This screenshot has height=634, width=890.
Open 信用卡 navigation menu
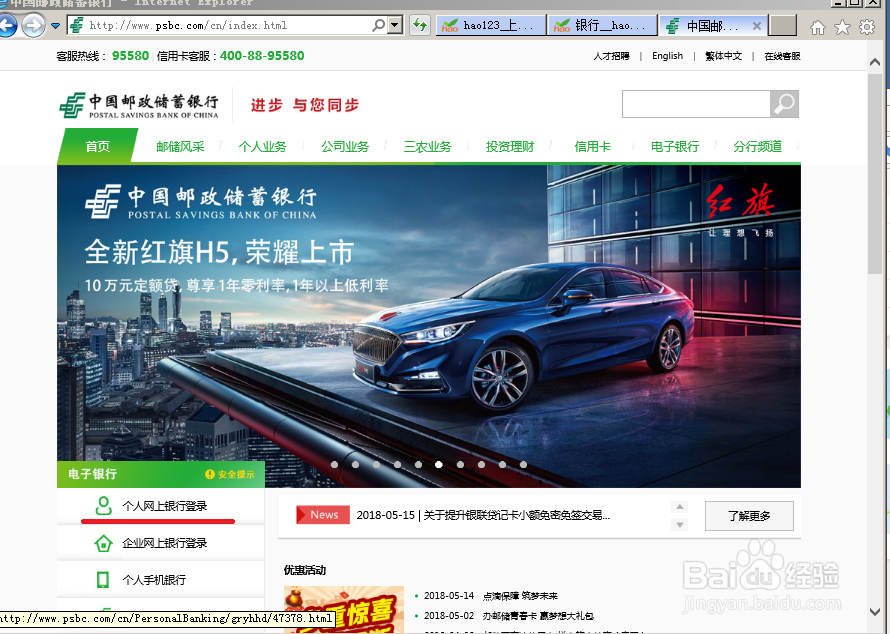[592, 146]
